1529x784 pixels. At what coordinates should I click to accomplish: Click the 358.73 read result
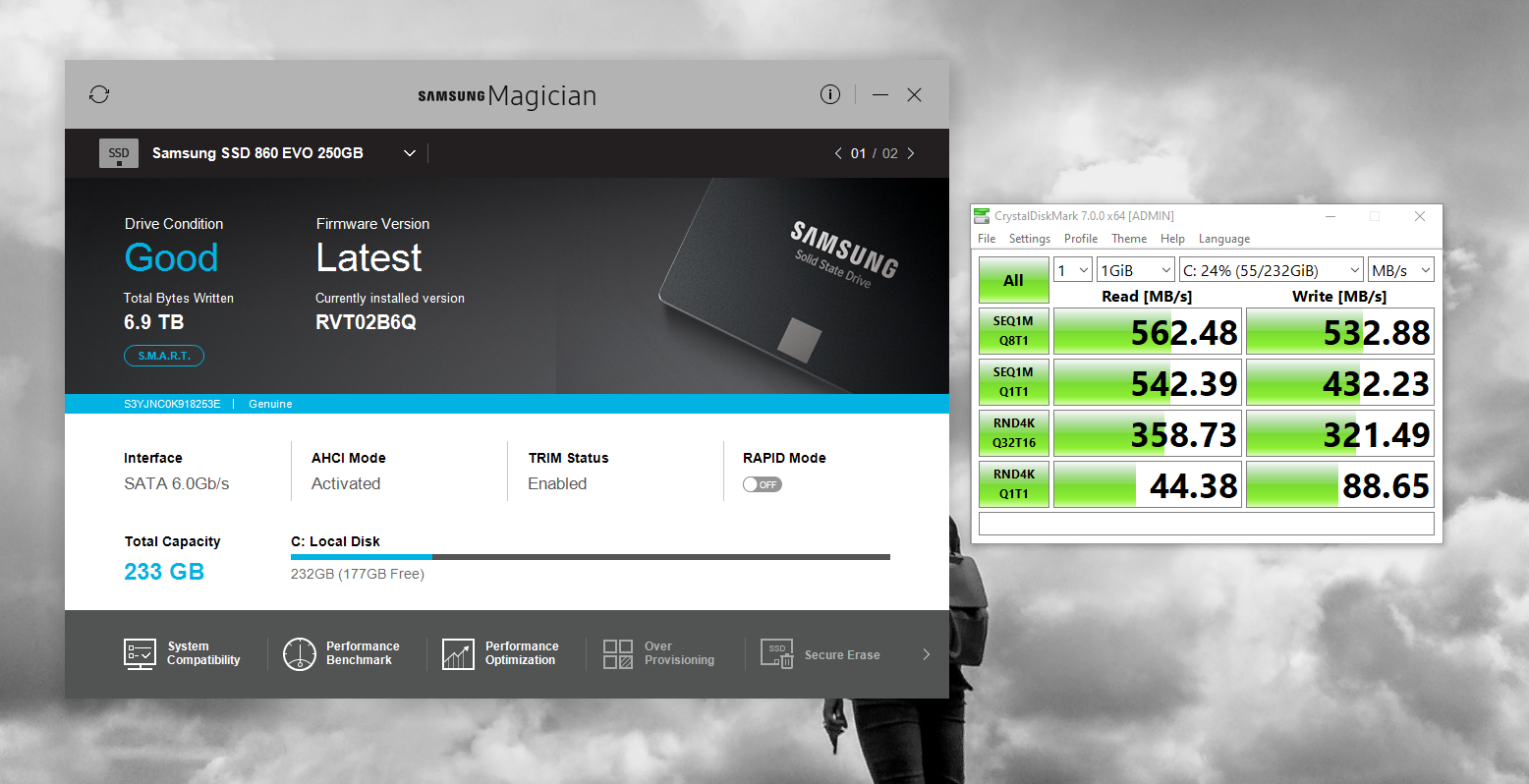(1148, 434)
